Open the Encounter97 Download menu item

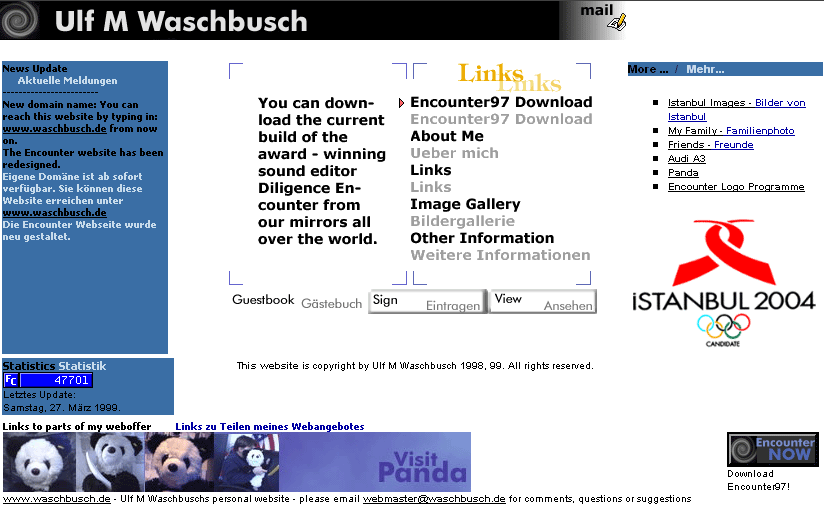500,102
